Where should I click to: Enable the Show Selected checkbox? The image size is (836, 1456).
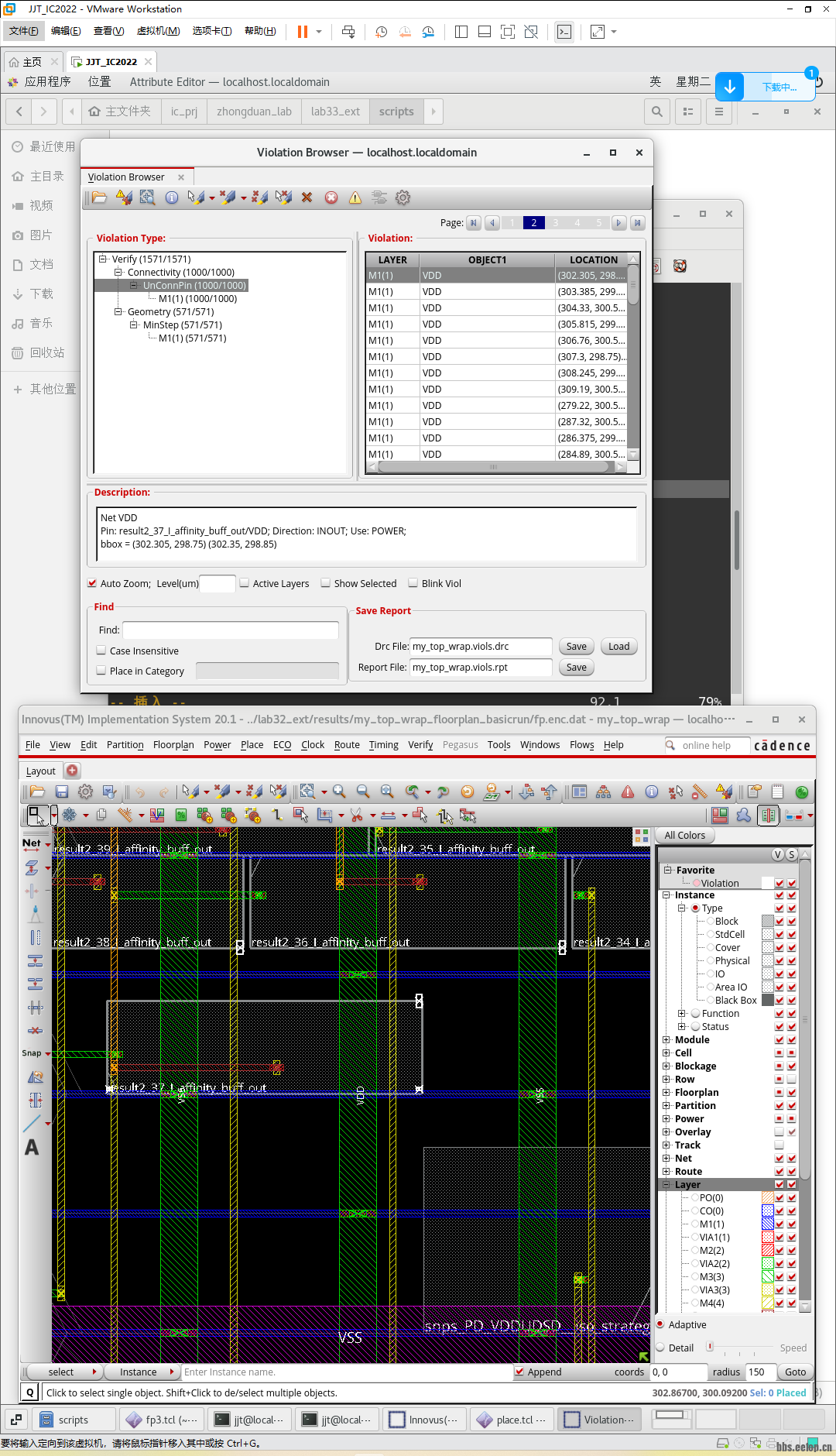[326, 583]
